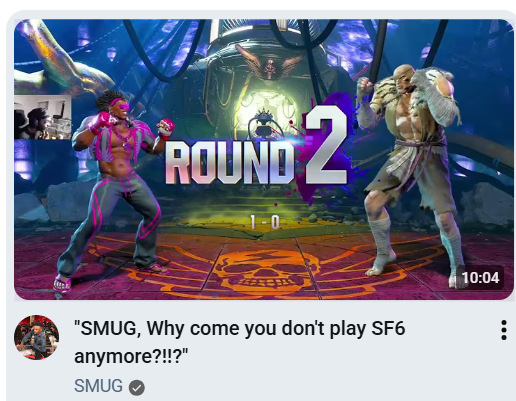Image resolution: width=516 pixels, height=401 pixels.
Task: Click the 10:04 duration badge
Action: [480, 278]
